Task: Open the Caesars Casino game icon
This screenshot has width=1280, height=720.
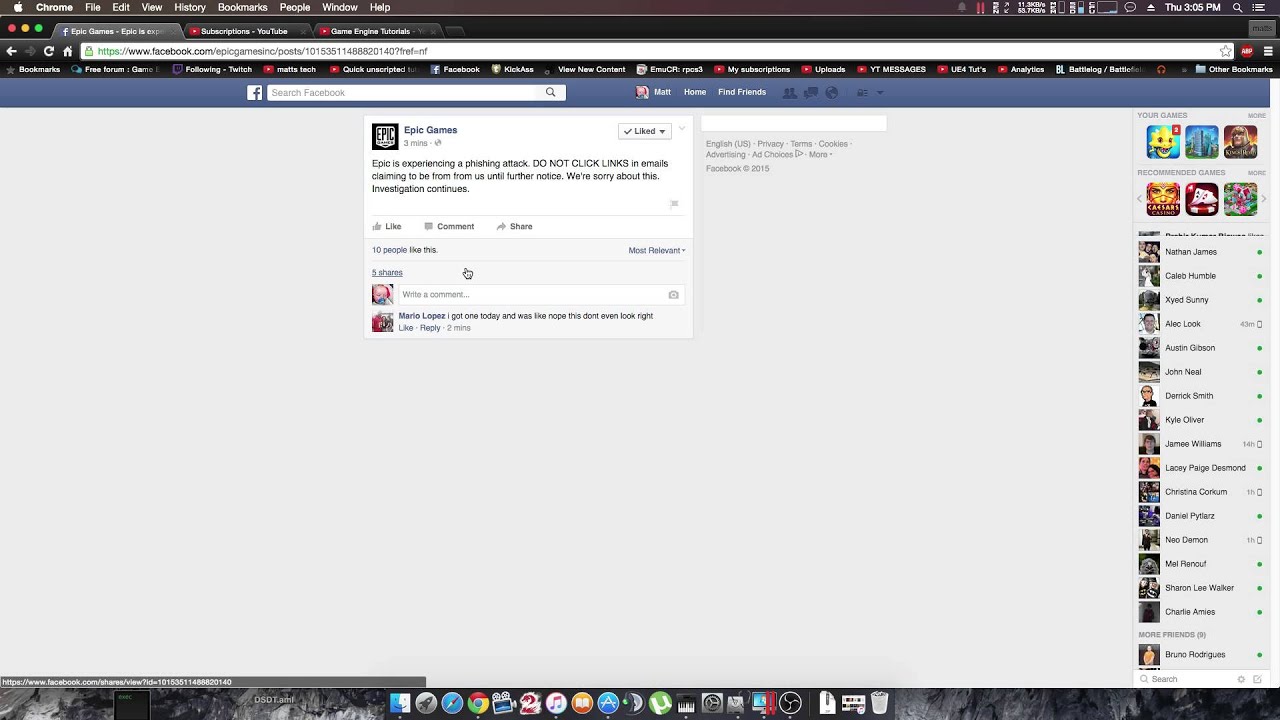Action: coord(1163,200)
